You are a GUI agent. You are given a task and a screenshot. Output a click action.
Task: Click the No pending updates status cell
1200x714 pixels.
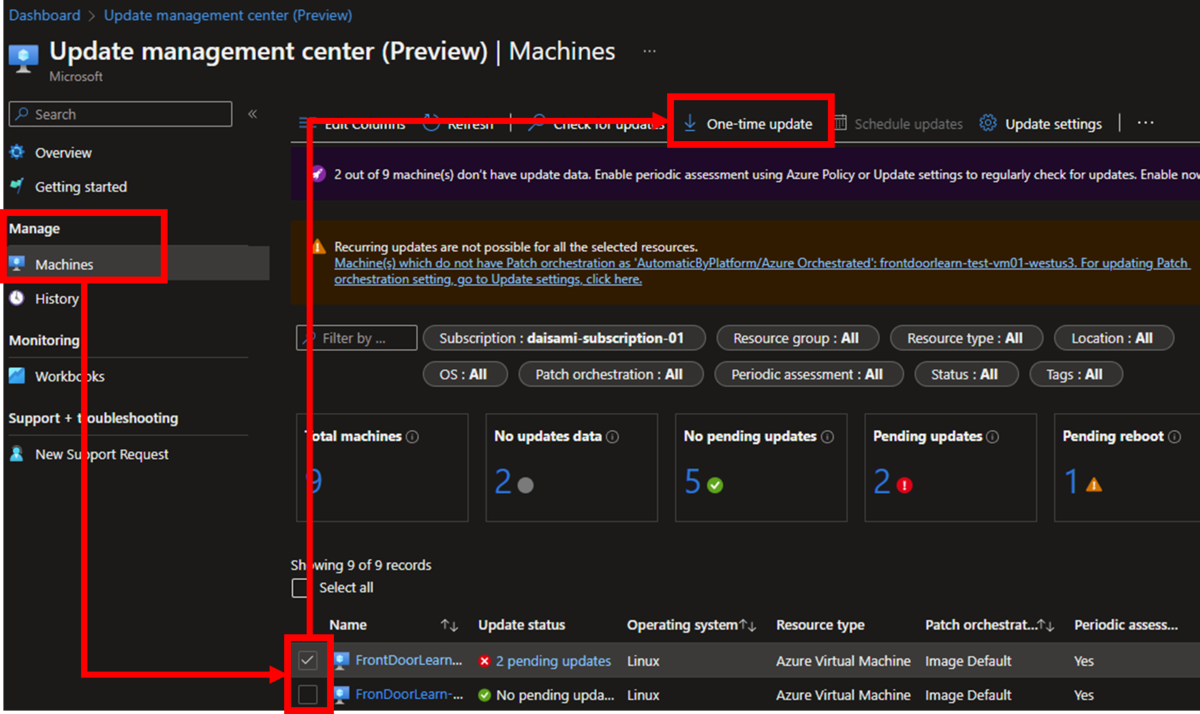pyautogui.click(x=545, y=695)
